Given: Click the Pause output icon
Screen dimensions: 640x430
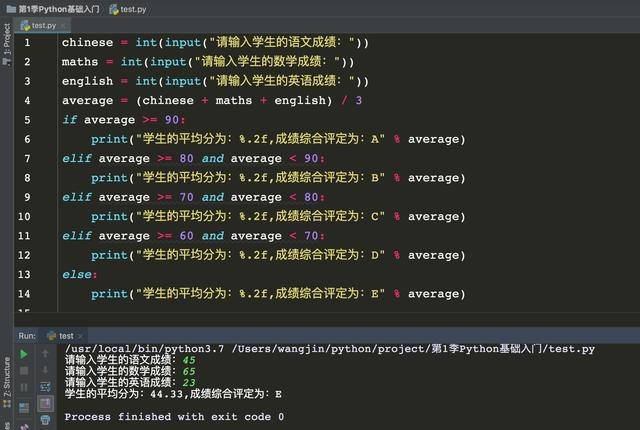Looking at the screenshot, I should (24, 387).
